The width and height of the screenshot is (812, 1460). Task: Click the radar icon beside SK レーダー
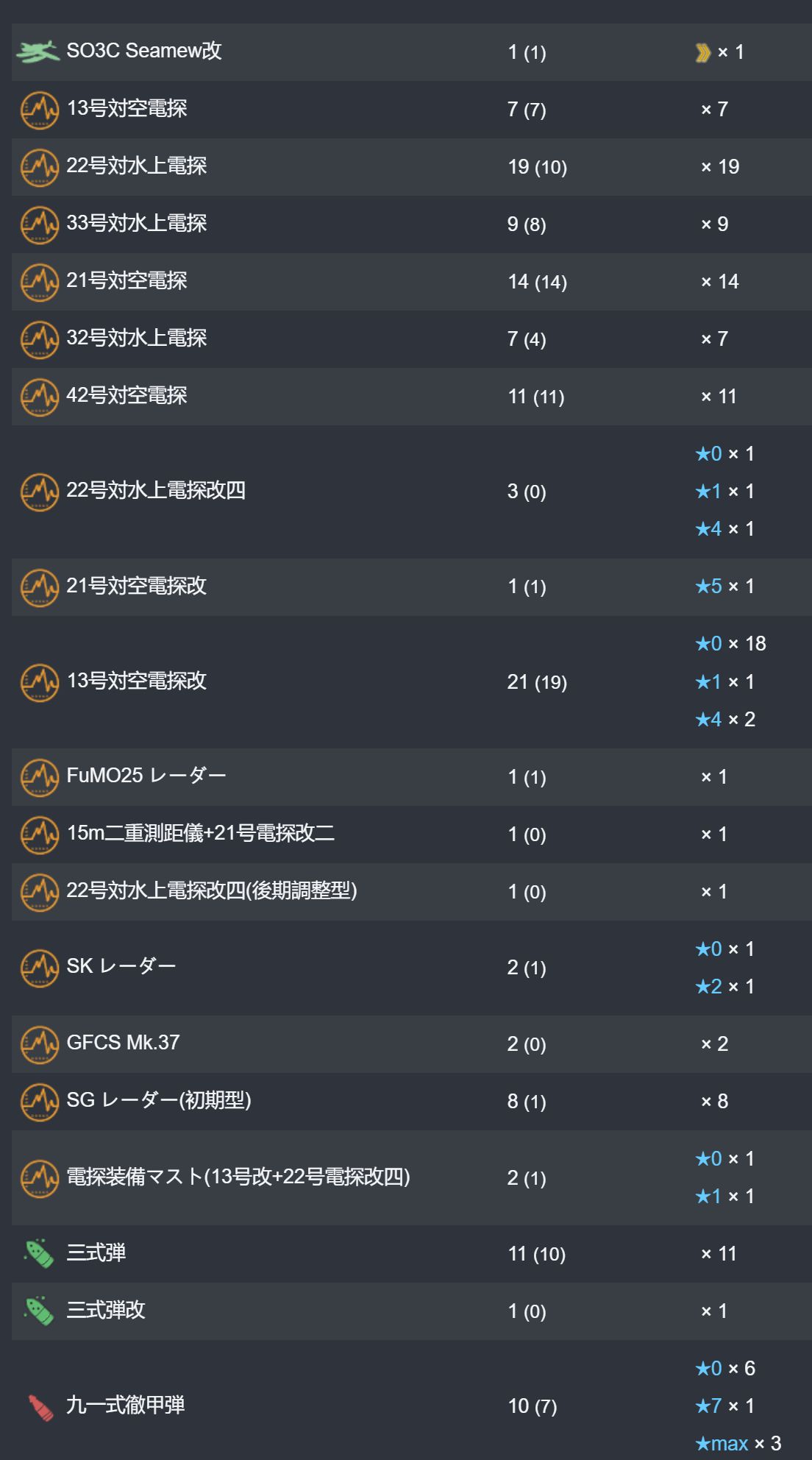point(39,968)
